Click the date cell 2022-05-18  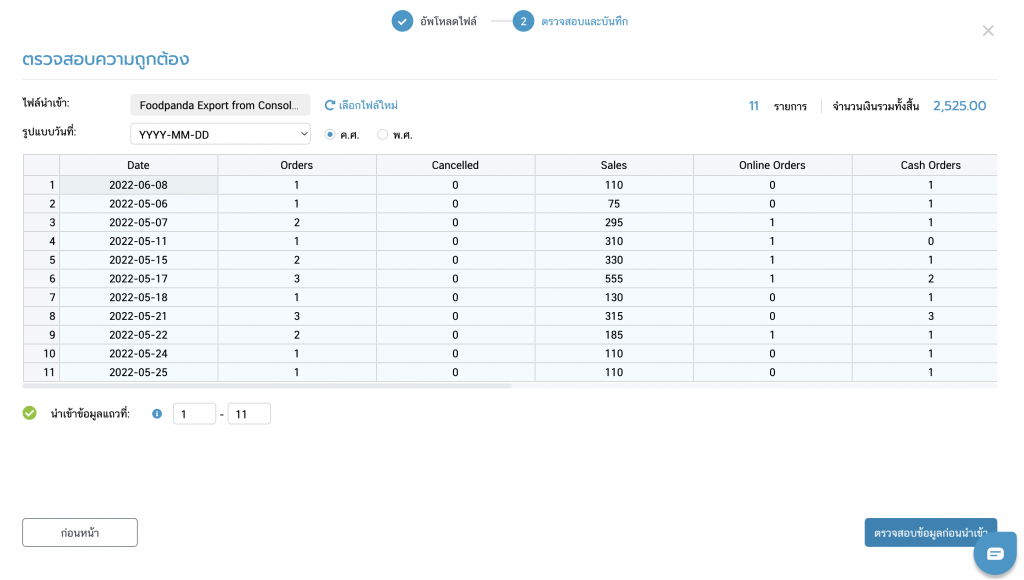(138, 297)
